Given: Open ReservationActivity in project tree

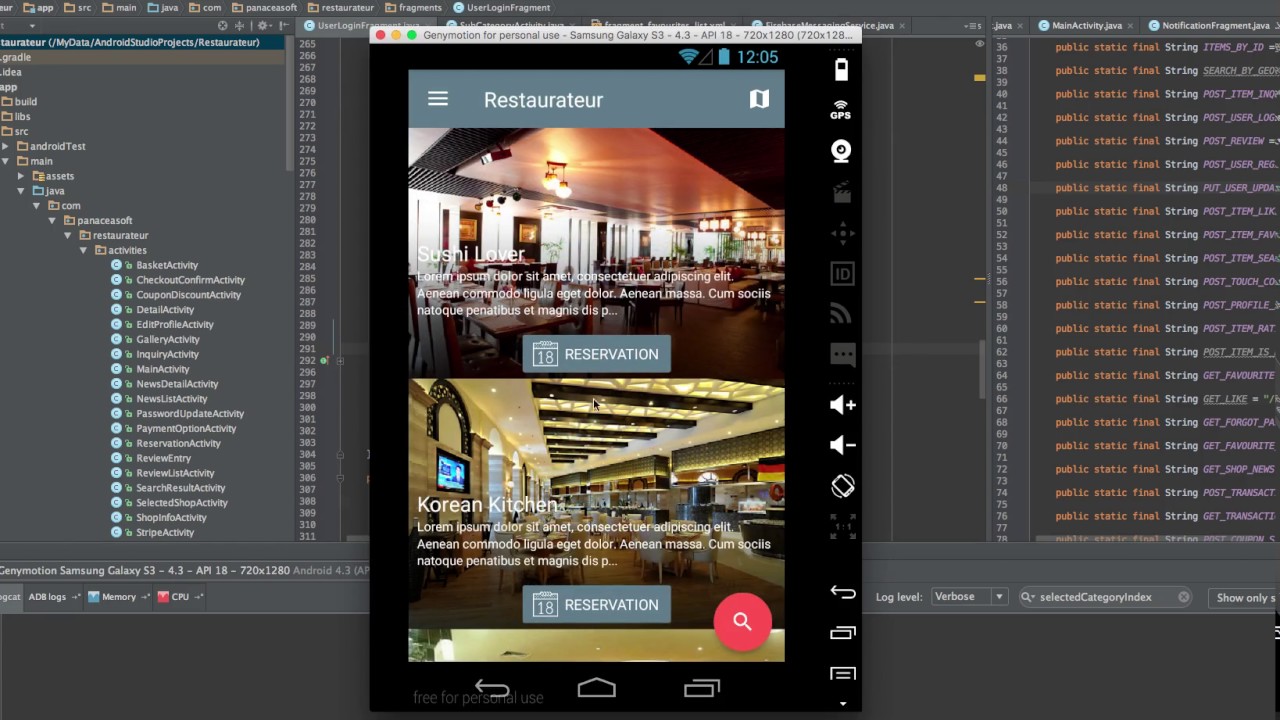Looking at the screenshot, I should coord(178,443).
